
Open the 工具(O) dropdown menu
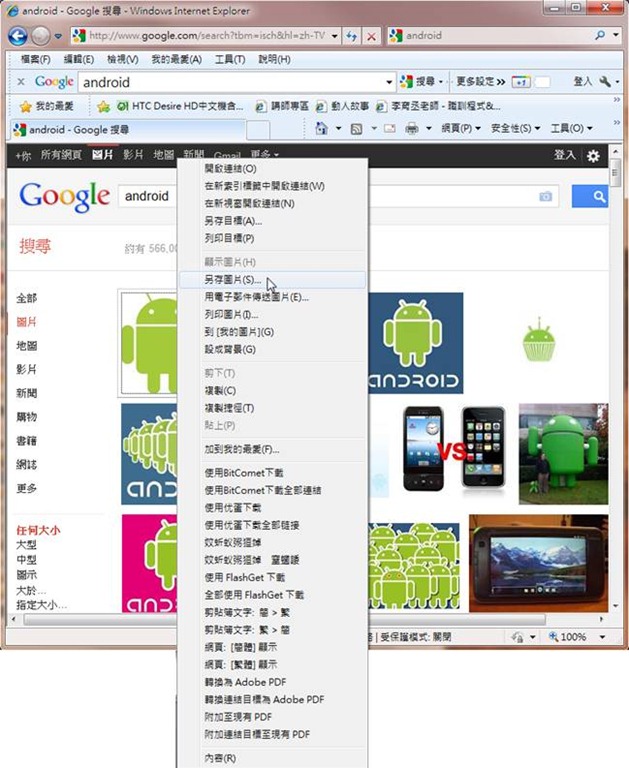[571, 128]
